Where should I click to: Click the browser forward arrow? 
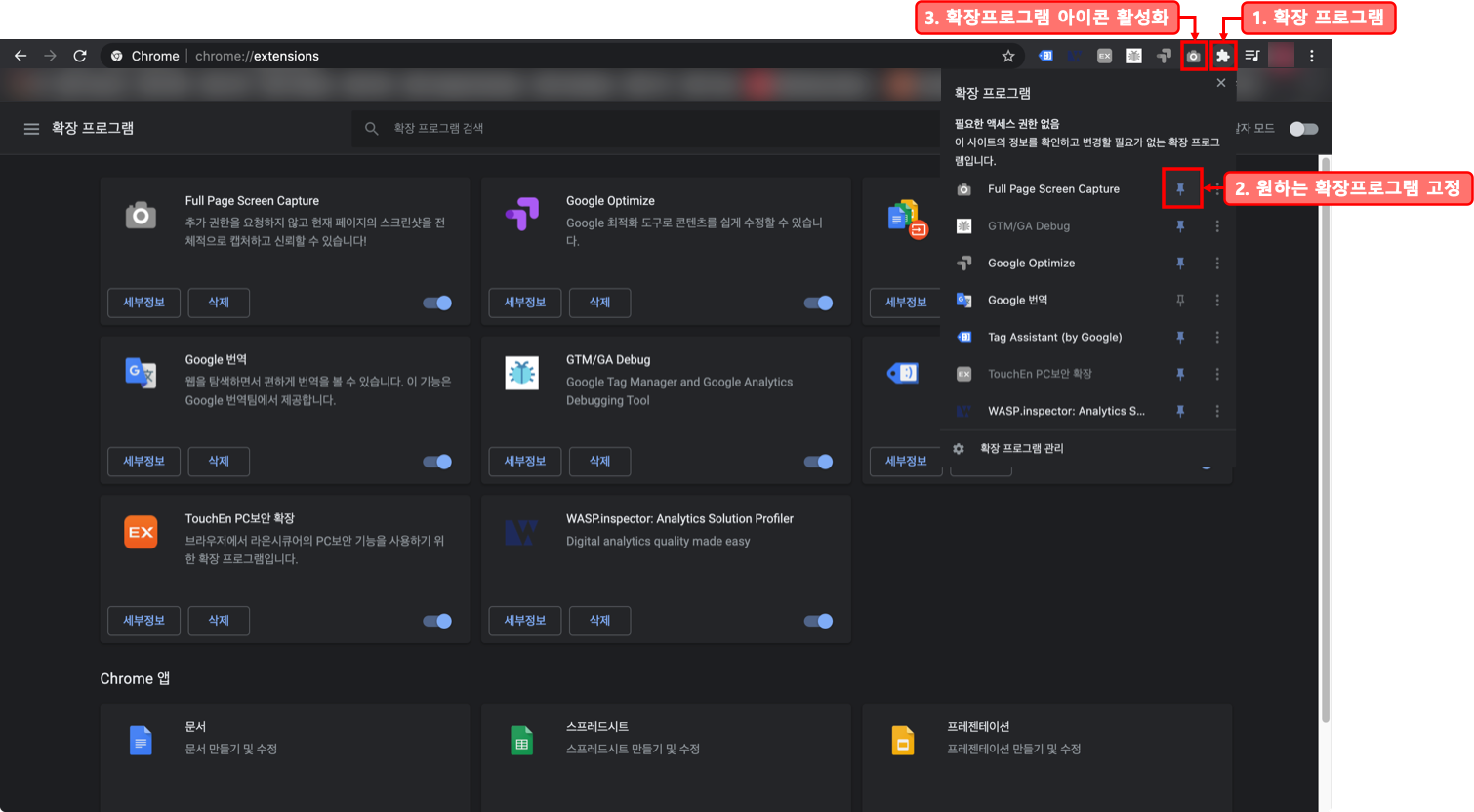click(x=50, y=56)
